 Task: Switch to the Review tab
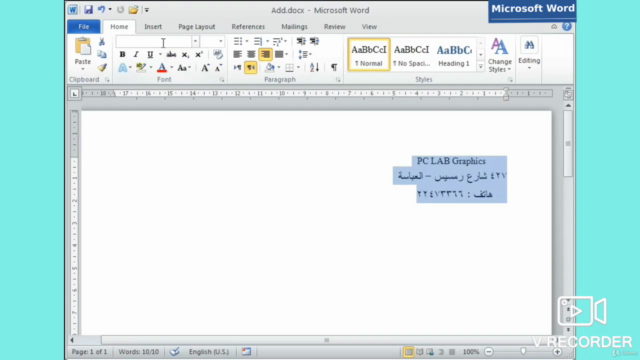[x=335, y=27]
